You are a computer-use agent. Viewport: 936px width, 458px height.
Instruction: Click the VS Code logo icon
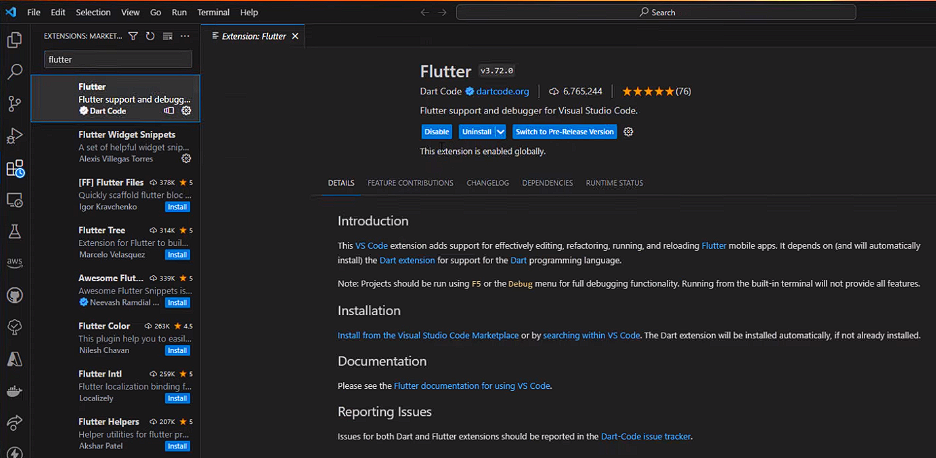(12, 12)
